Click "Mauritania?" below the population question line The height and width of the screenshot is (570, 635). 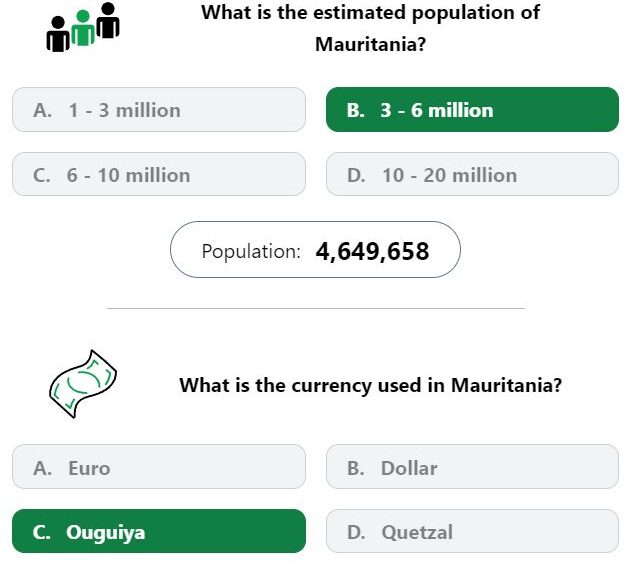pyautogui.click(x=370, y=45)
